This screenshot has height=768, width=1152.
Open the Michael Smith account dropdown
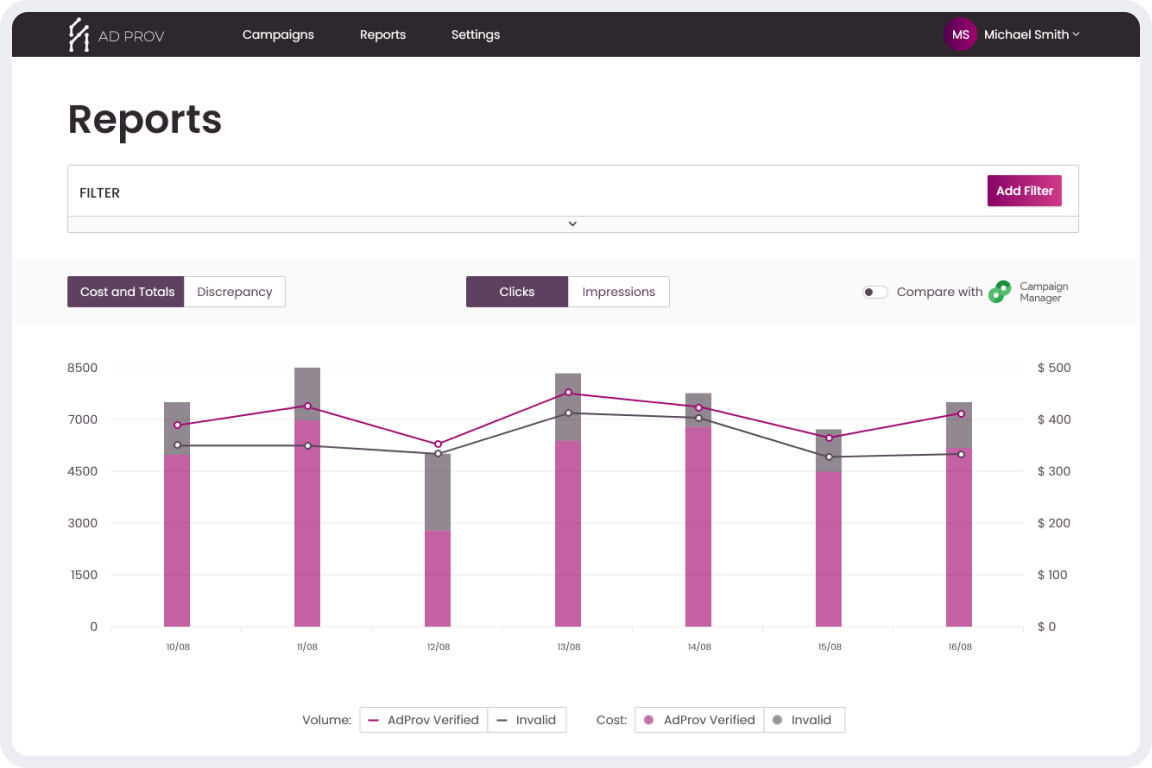point(1031,35)
